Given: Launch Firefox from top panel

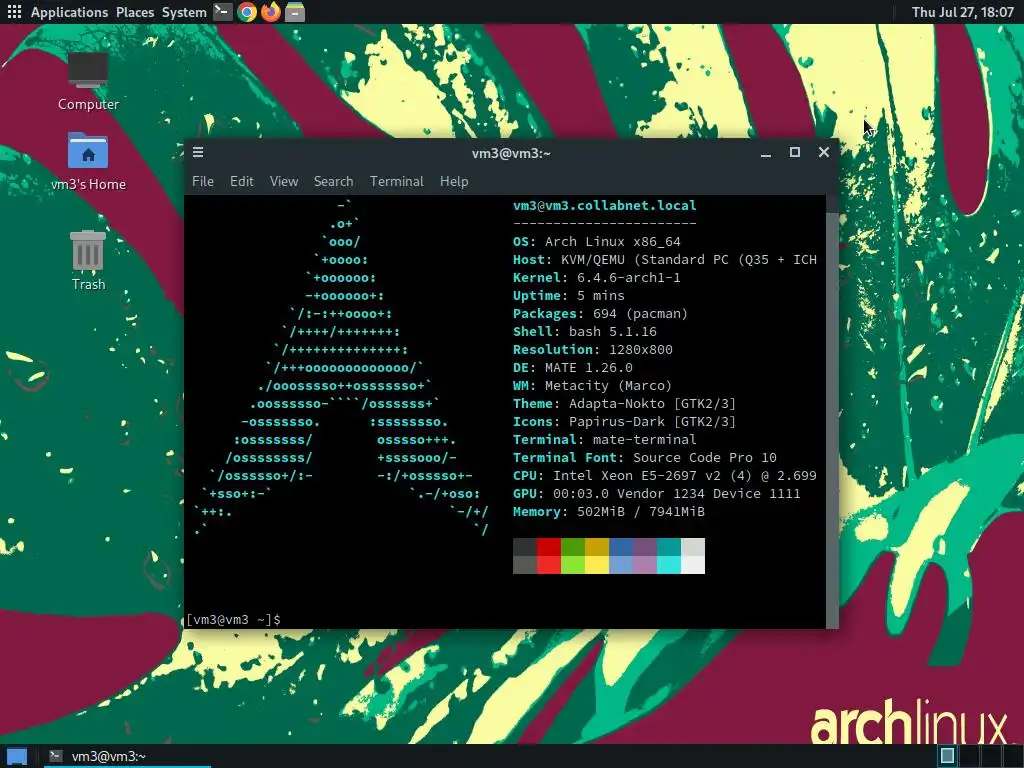Looking at the screenshot, I should click(x=270, y=12).
